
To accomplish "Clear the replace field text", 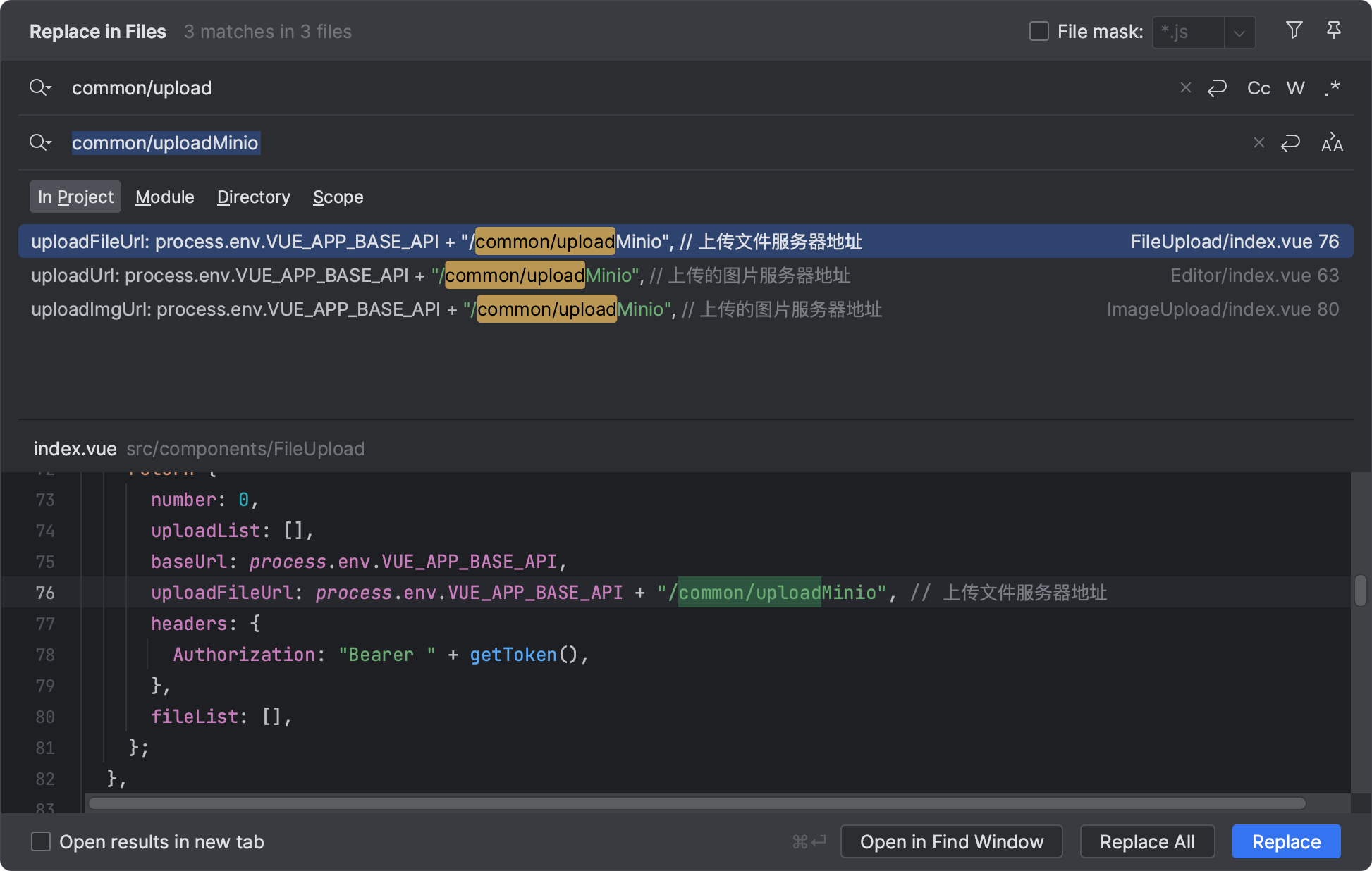I will [1259, 142].
